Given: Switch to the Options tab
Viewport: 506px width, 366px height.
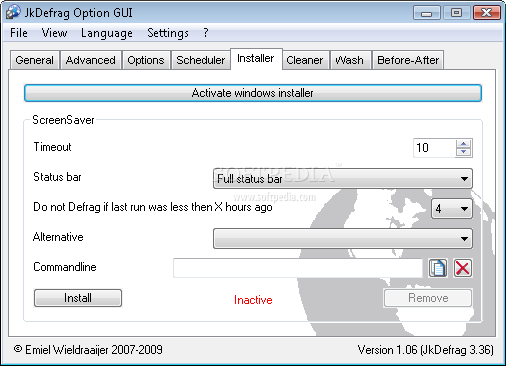Looking at the screenshot, I should (x=146, y=60).
